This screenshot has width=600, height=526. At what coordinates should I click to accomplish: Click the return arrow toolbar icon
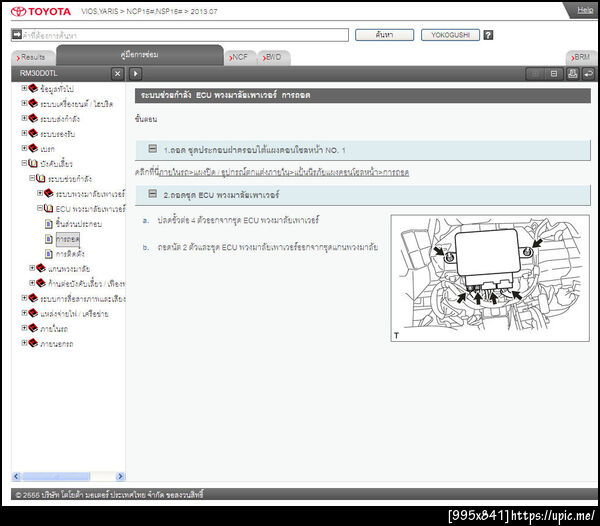pos(589,73)
